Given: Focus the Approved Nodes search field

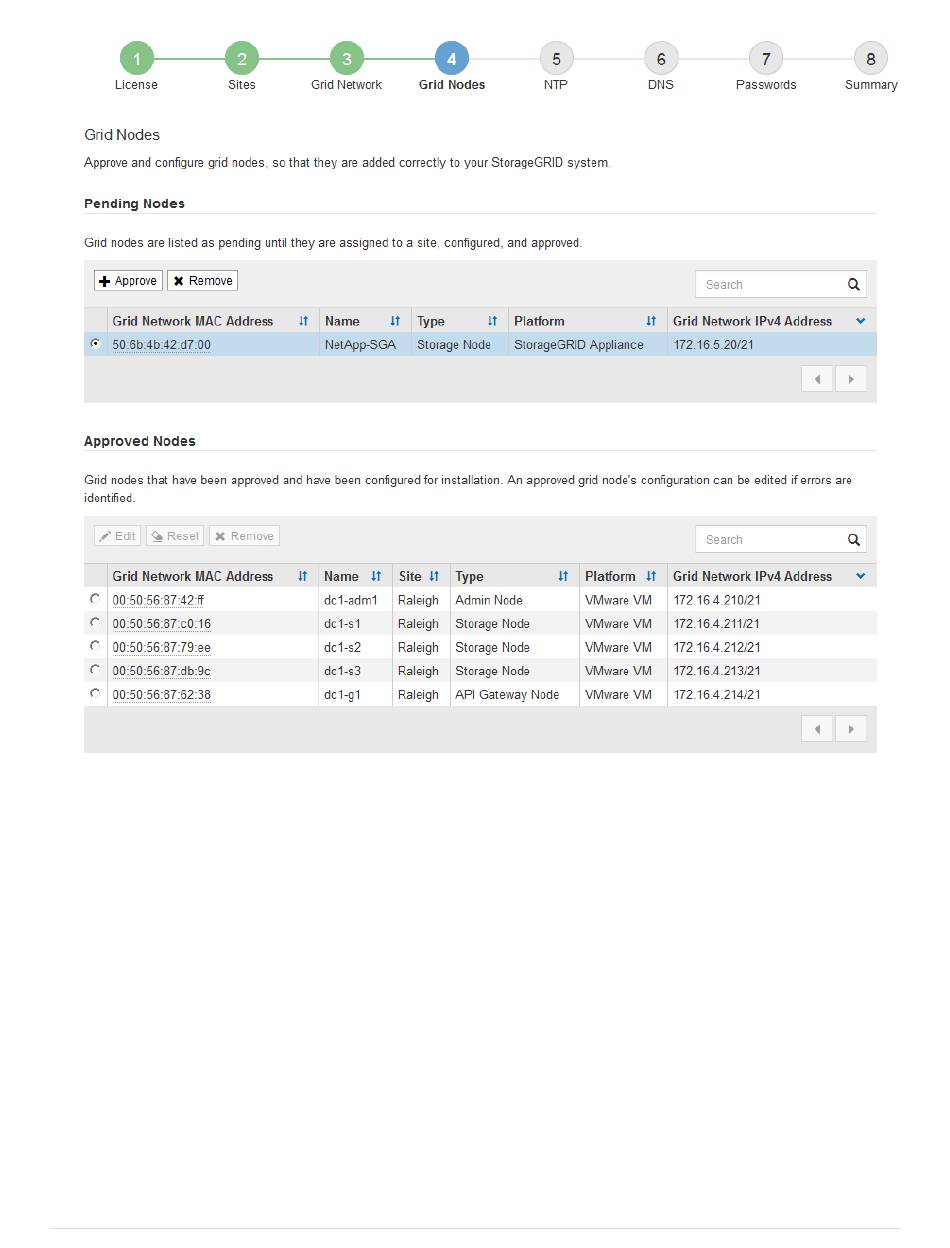Looking at the screenshot, I should [x=770, y=539].
